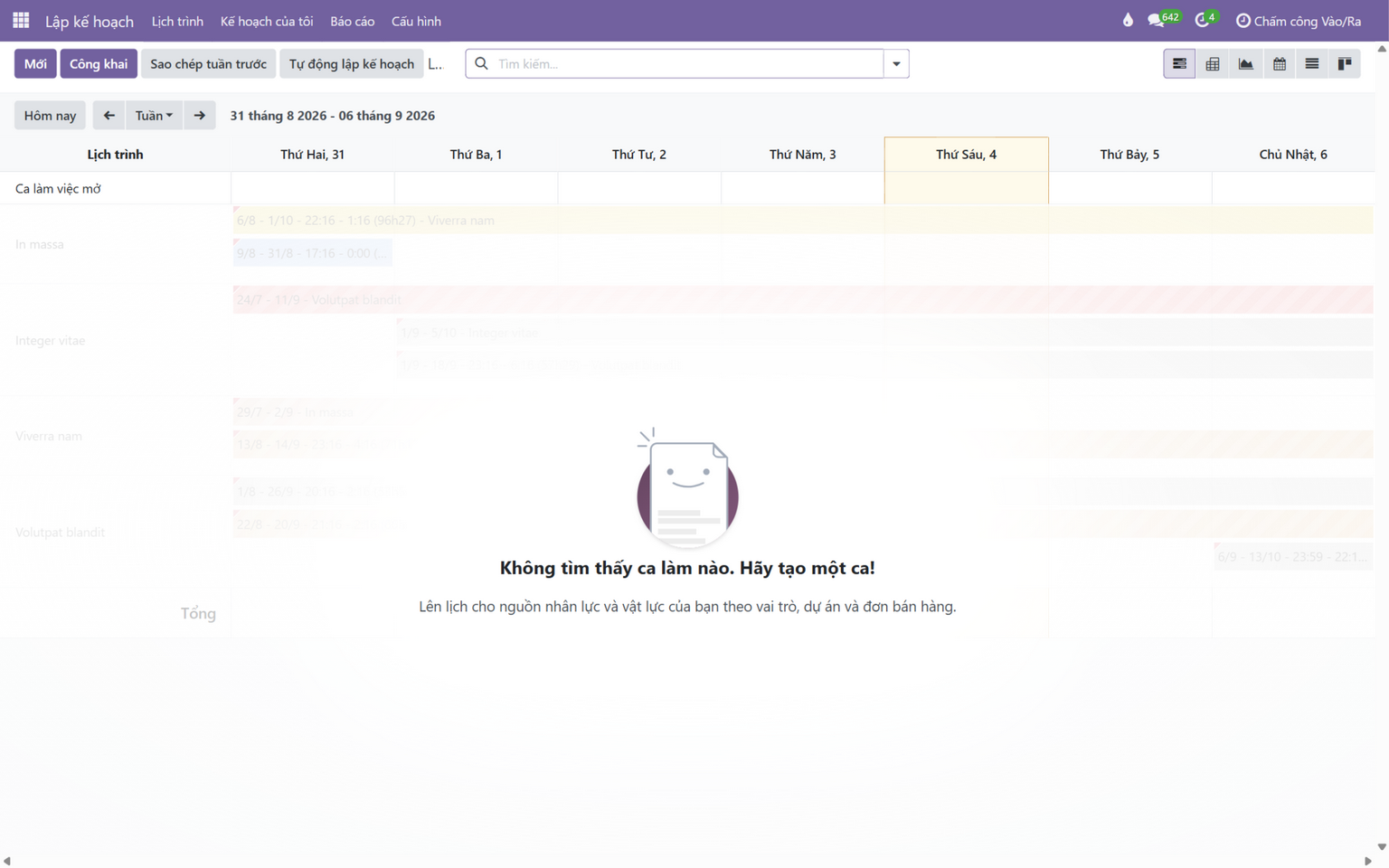Switch to pivot table view
Image resolution: width=1389 pixels, height=868 pixels.
tap(1213, 63)
